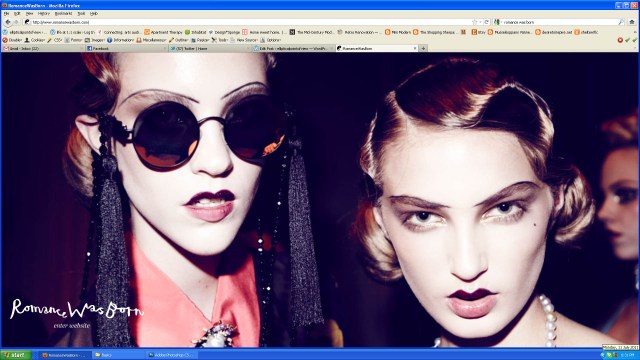Click the site favicon in the address bar

pyautogui.click(x=27, y=22)
